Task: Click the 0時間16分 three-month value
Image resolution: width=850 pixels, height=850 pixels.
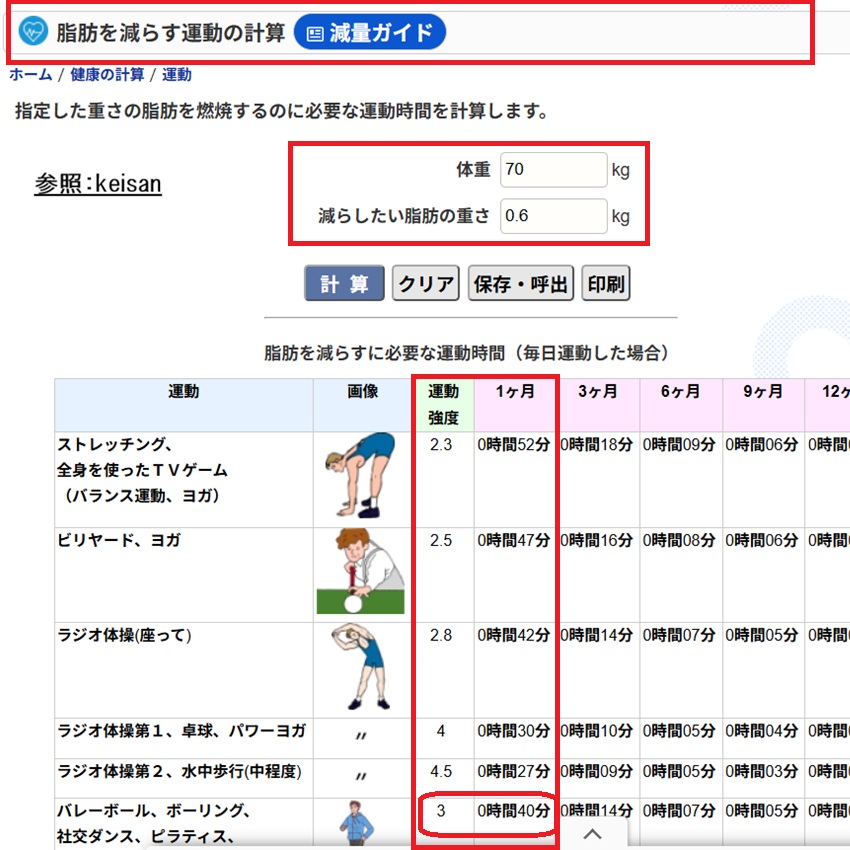Action: [x=597, y=540]
